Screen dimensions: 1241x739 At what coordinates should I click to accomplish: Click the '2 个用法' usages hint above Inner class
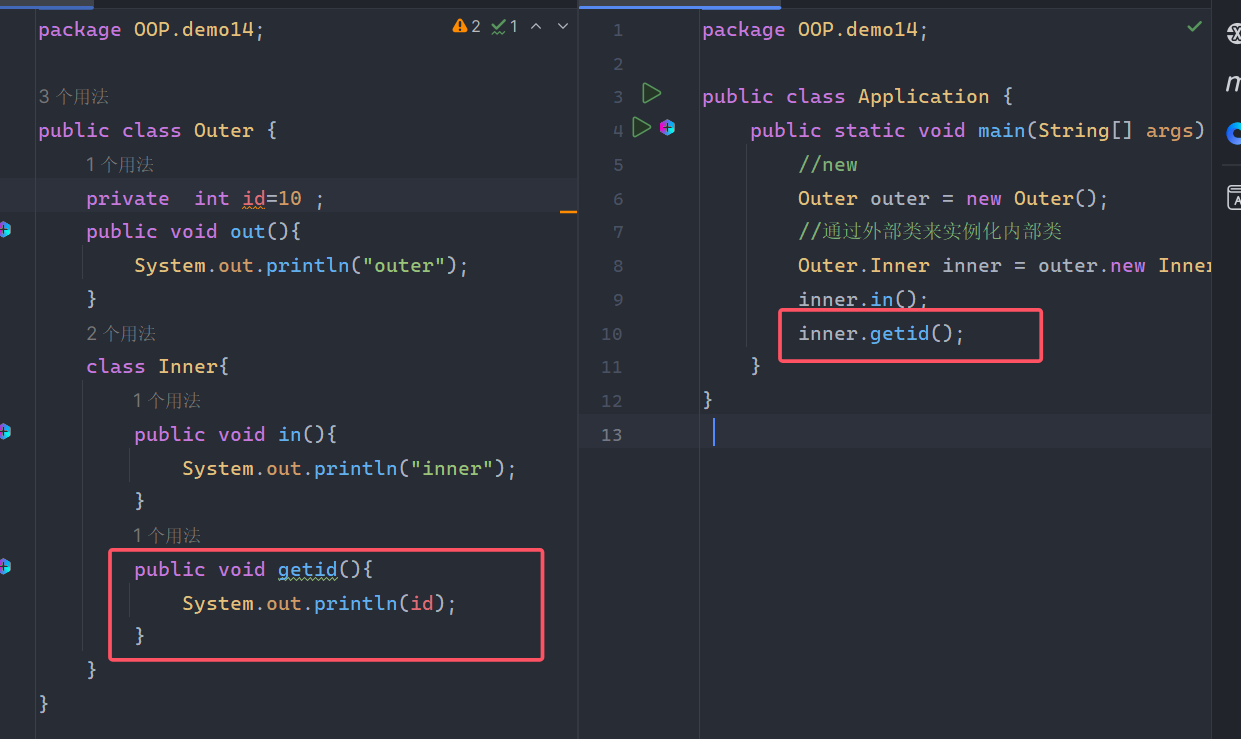point(121,334)
